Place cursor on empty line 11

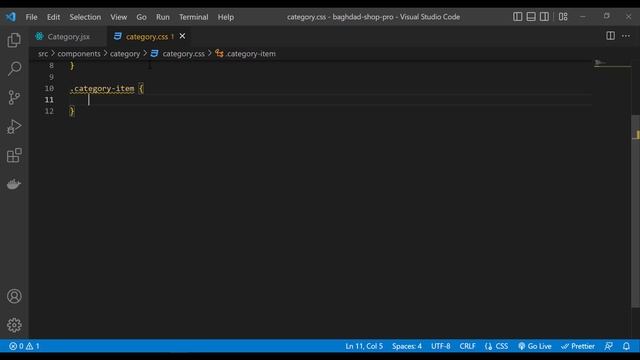(330, 100)
